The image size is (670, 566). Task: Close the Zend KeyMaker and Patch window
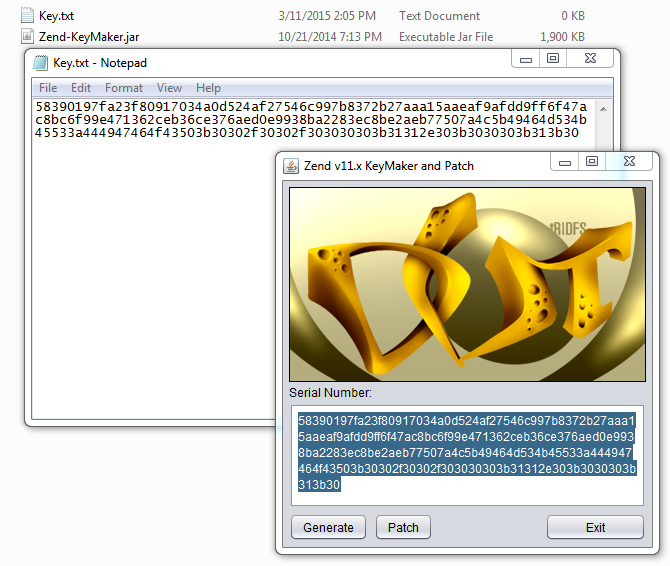pyautogui.click(x=629, y=161)
